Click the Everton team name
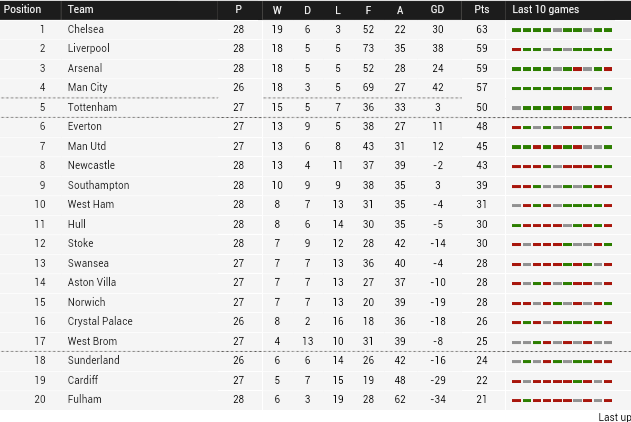 (85, 126)
